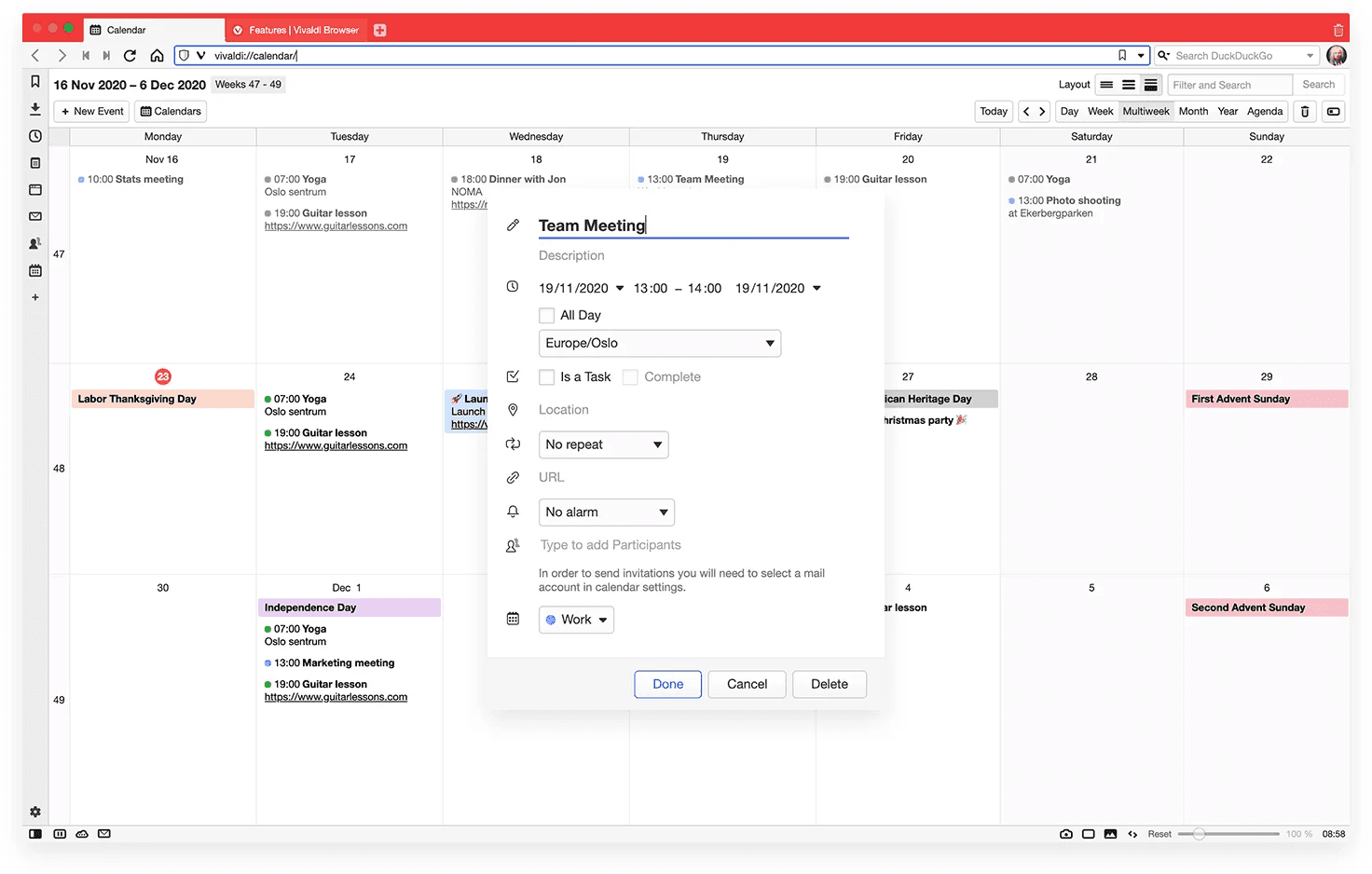
Task: Open the History panel
Action: pyautogui.click(x=34, y=136)
